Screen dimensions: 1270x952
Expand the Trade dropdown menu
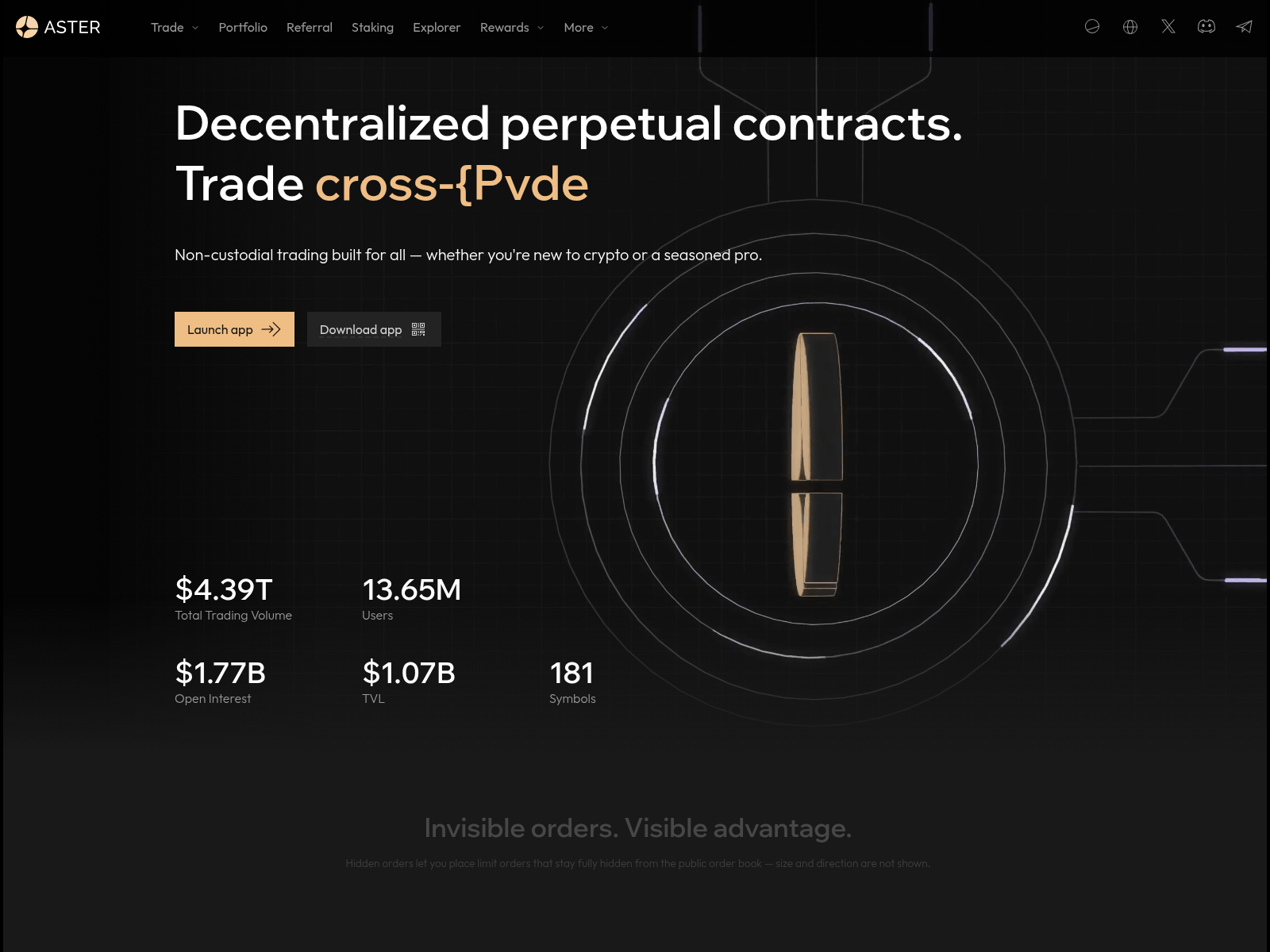tap(175, 28)
